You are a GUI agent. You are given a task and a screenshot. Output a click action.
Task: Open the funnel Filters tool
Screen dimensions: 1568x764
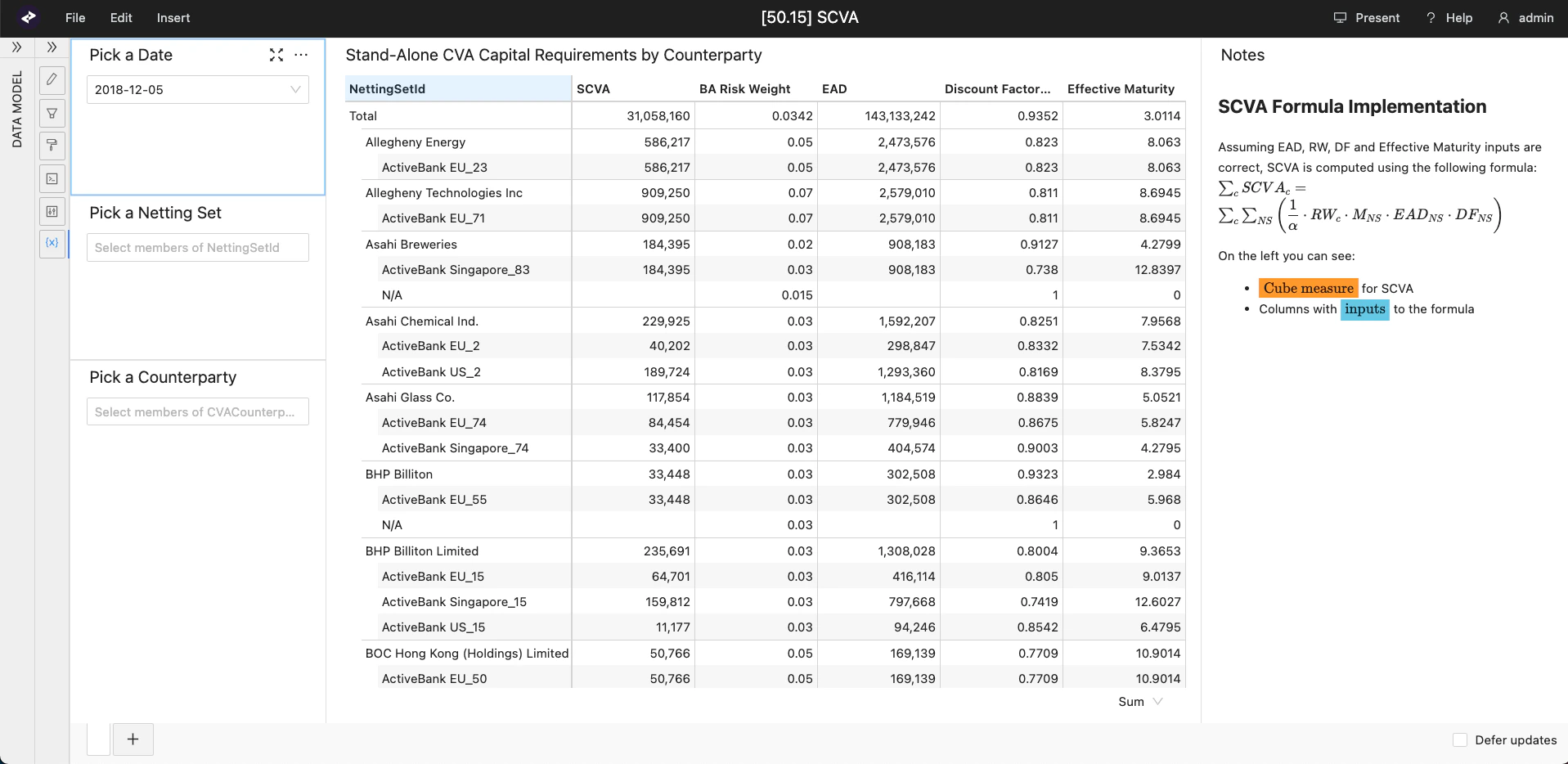coord(52,113)
